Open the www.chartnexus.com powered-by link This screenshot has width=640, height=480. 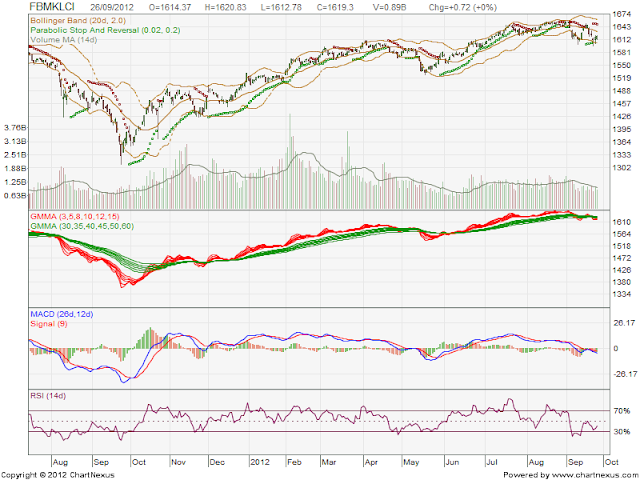click(x=594, y=475)
